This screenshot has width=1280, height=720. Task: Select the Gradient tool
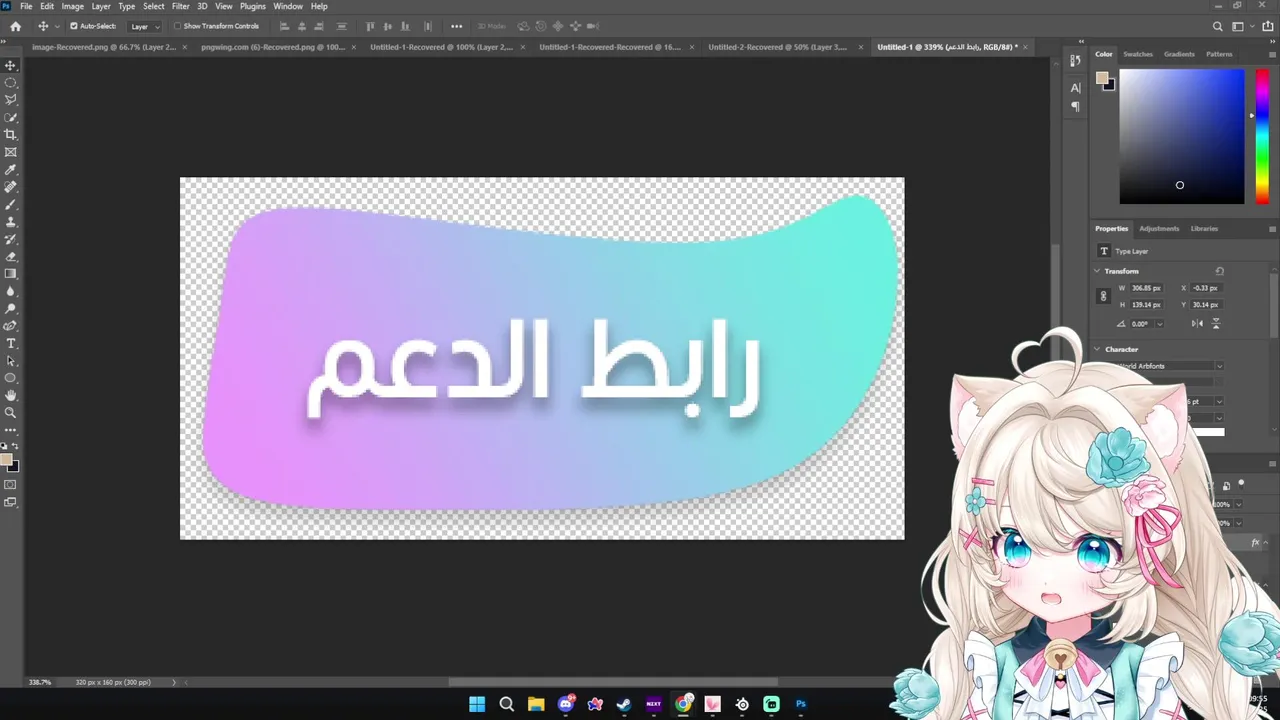[x=11, y=274]
